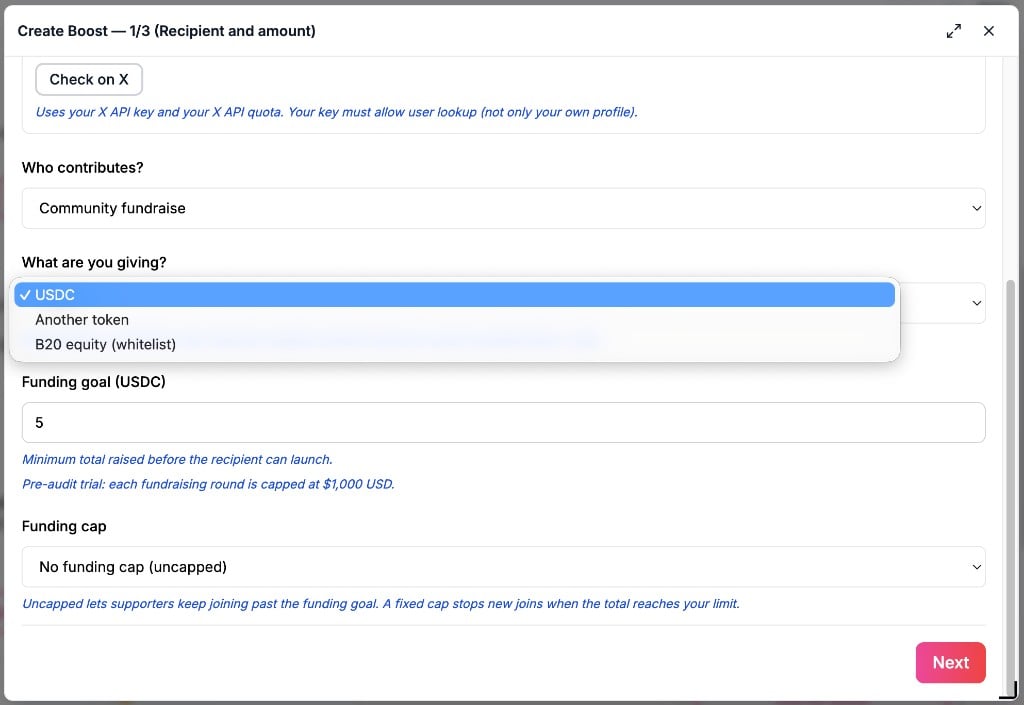Screen dimensions: 1024x705
Task: Click the 'Pre-audit trial' cap note
Action: click(208, 484)
